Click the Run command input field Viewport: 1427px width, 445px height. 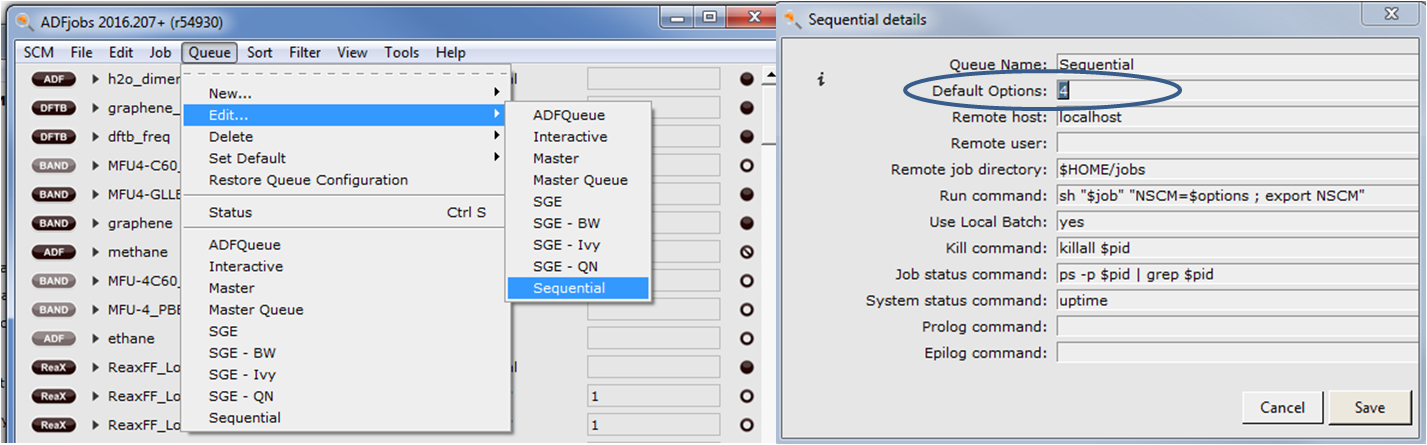click(x=1235, y=195)
